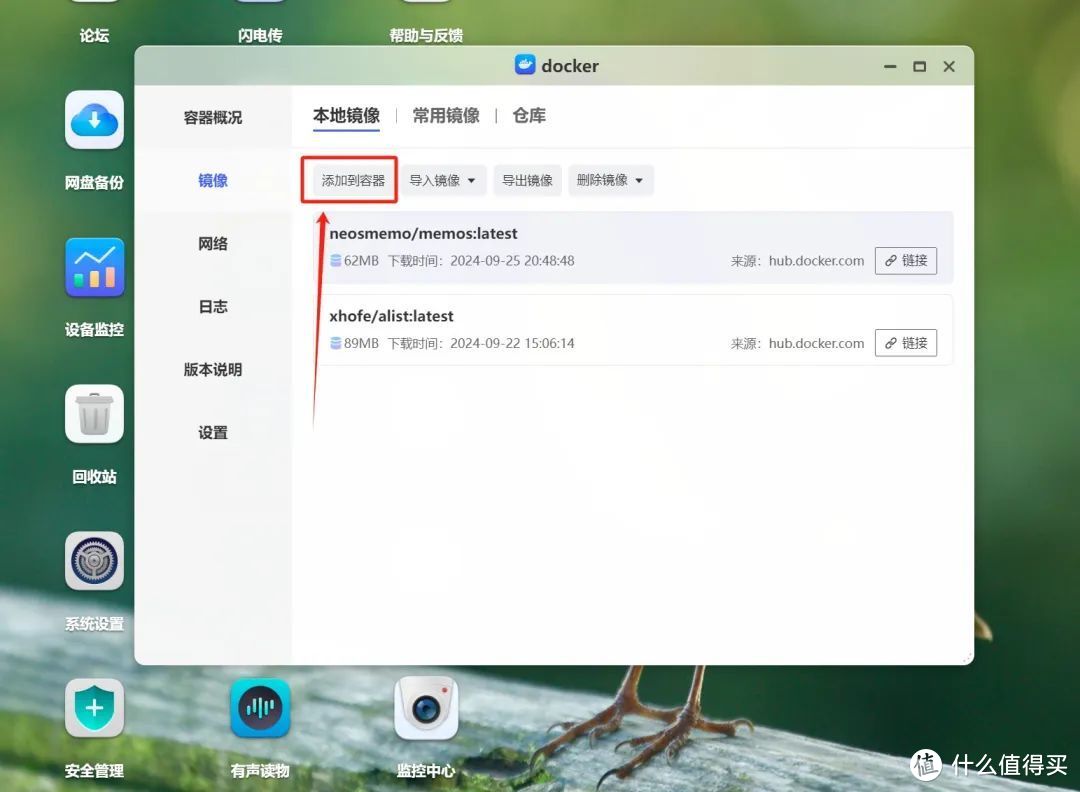The image size is (1080, 792).
Task: Open the 导出镜像 export dropdown
Action: (528, 180)
